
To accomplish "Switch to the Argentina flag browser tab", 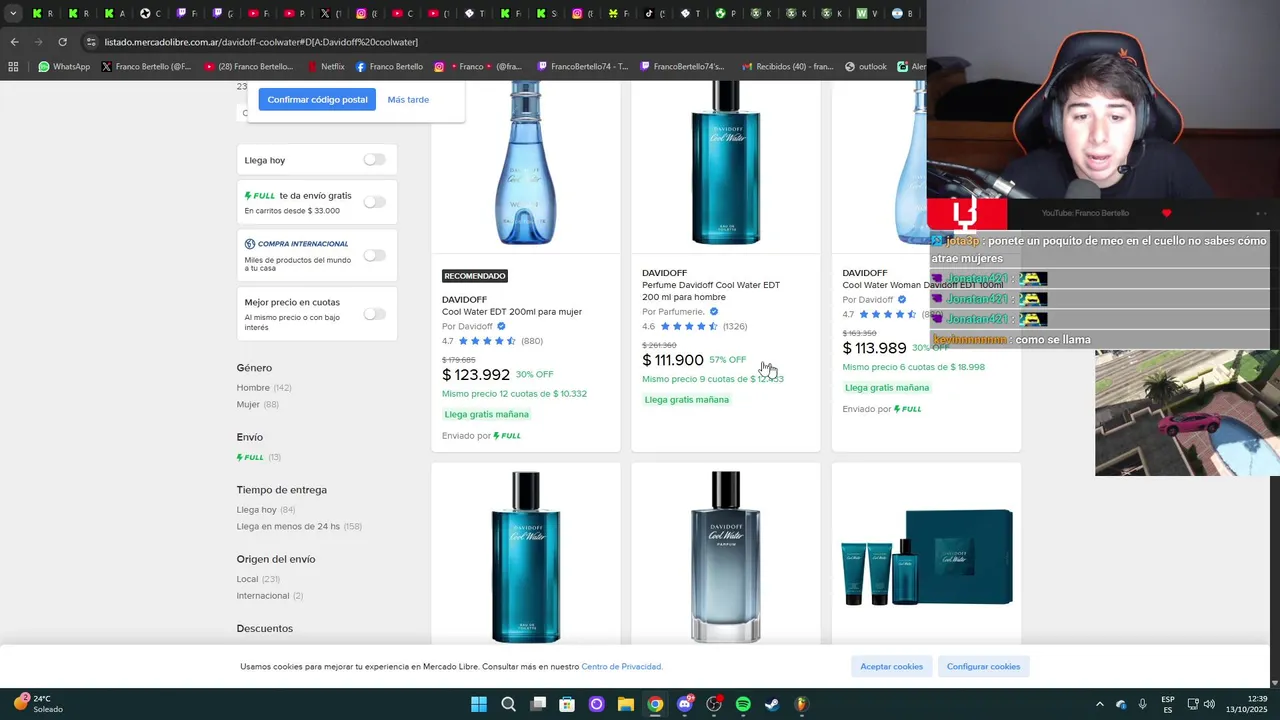I will pyautogui.click(x=902, y=13).
